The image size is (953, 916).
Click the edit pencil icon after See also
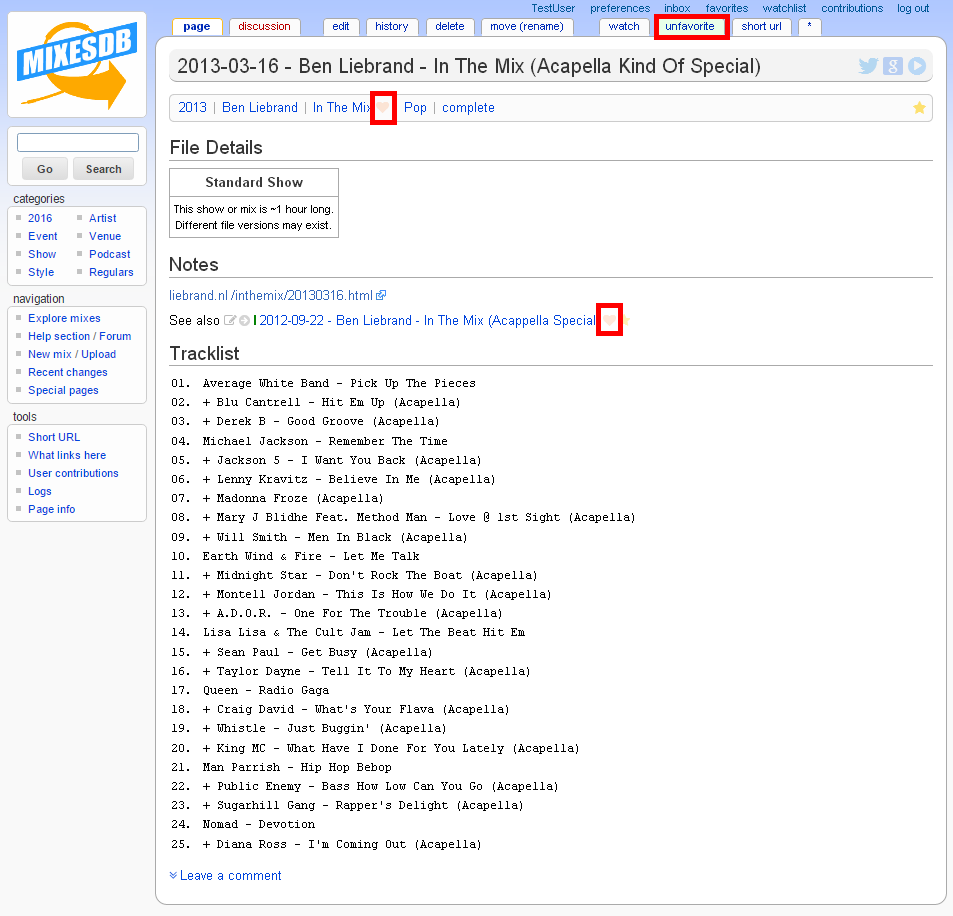coord(230,320)
